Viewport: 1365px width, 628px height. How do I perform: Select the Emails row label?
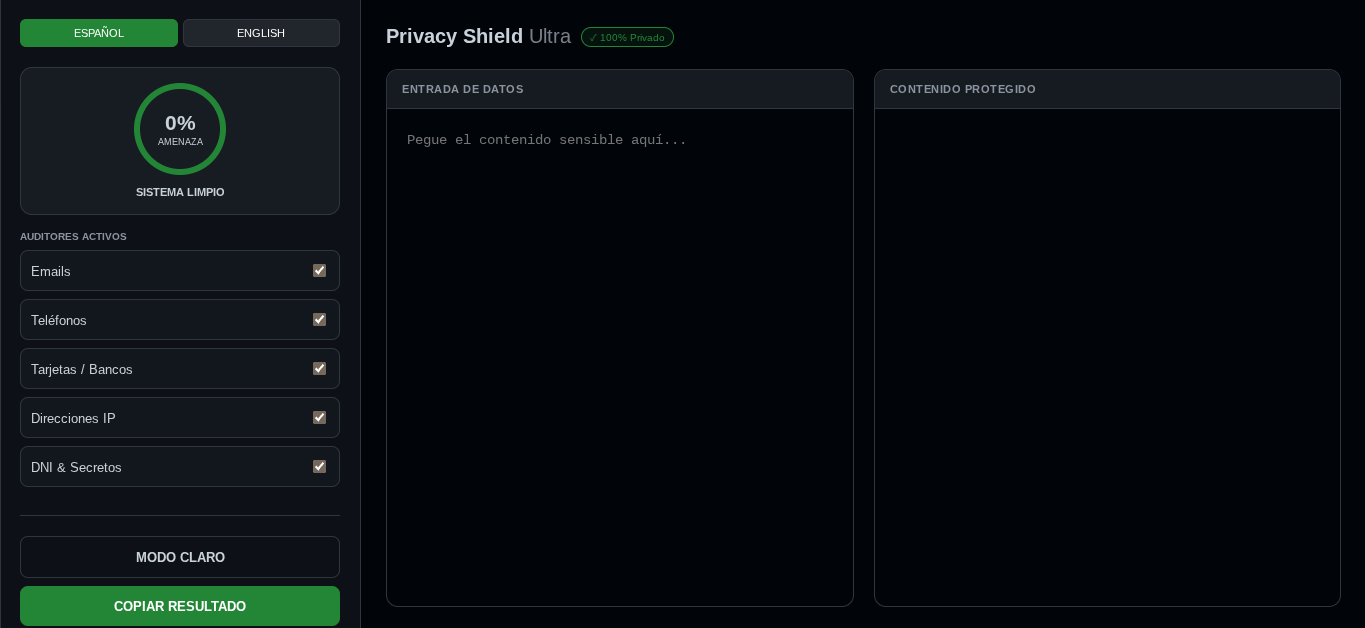click(50, 271)
